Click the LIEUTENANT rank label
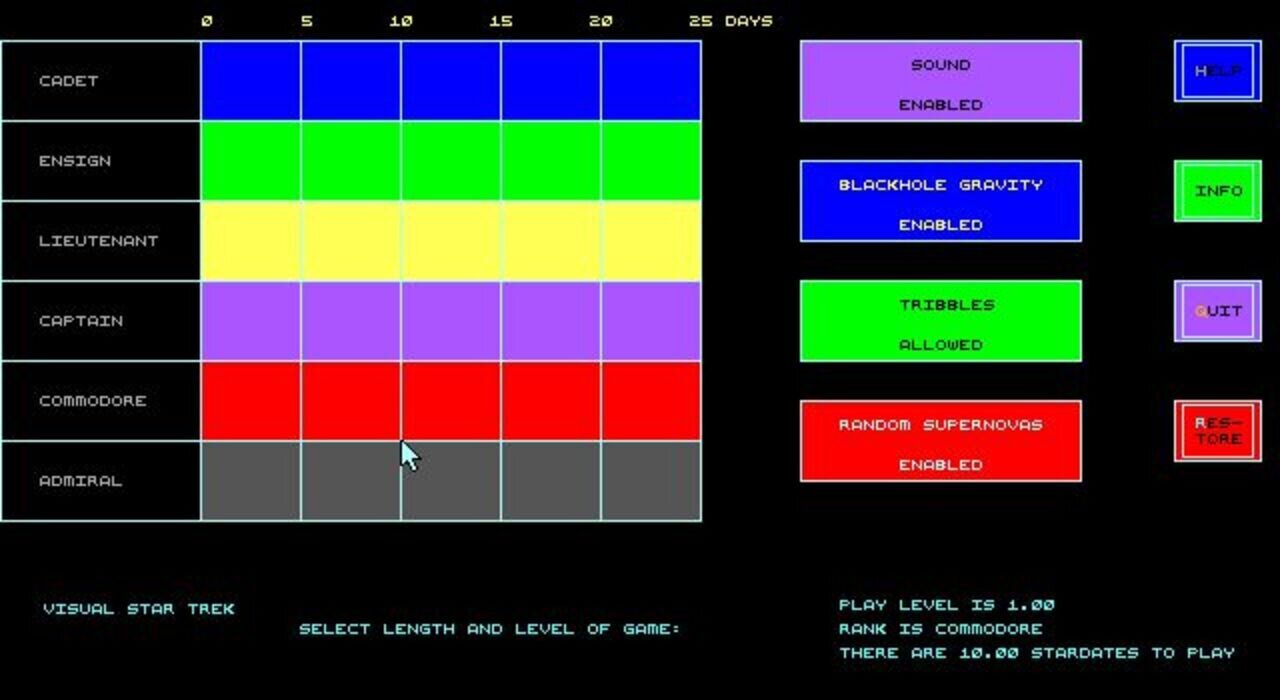Viewport: 1280px width, 700px height. pyautogui.click(x=98, y=241)
